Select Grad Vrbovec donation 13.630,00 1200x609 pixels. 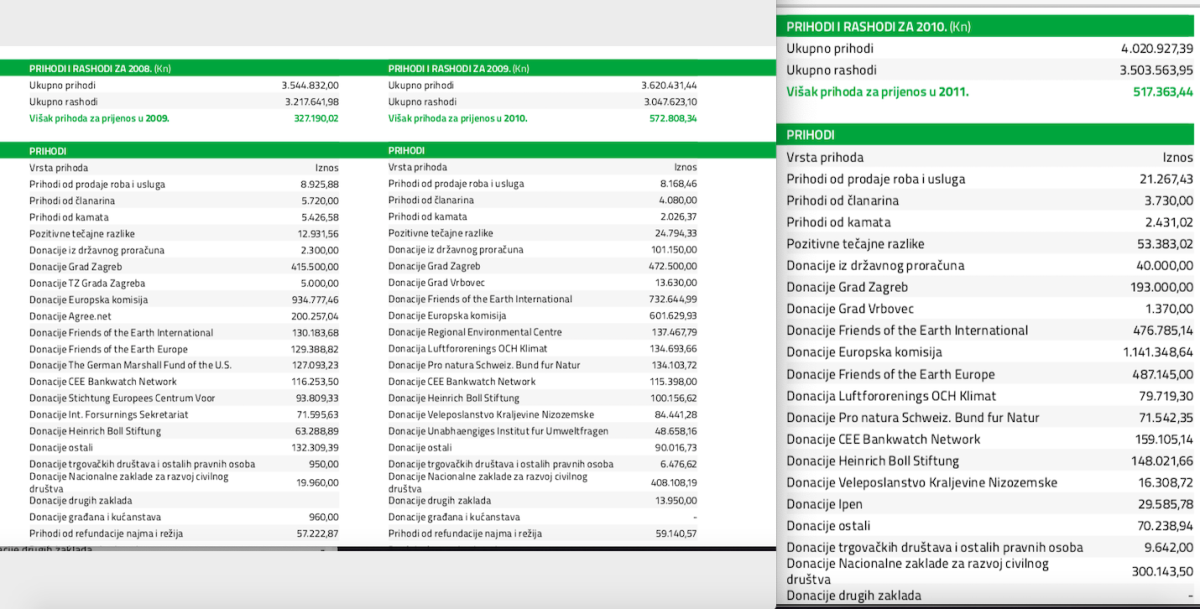click(x=677, y=283)
